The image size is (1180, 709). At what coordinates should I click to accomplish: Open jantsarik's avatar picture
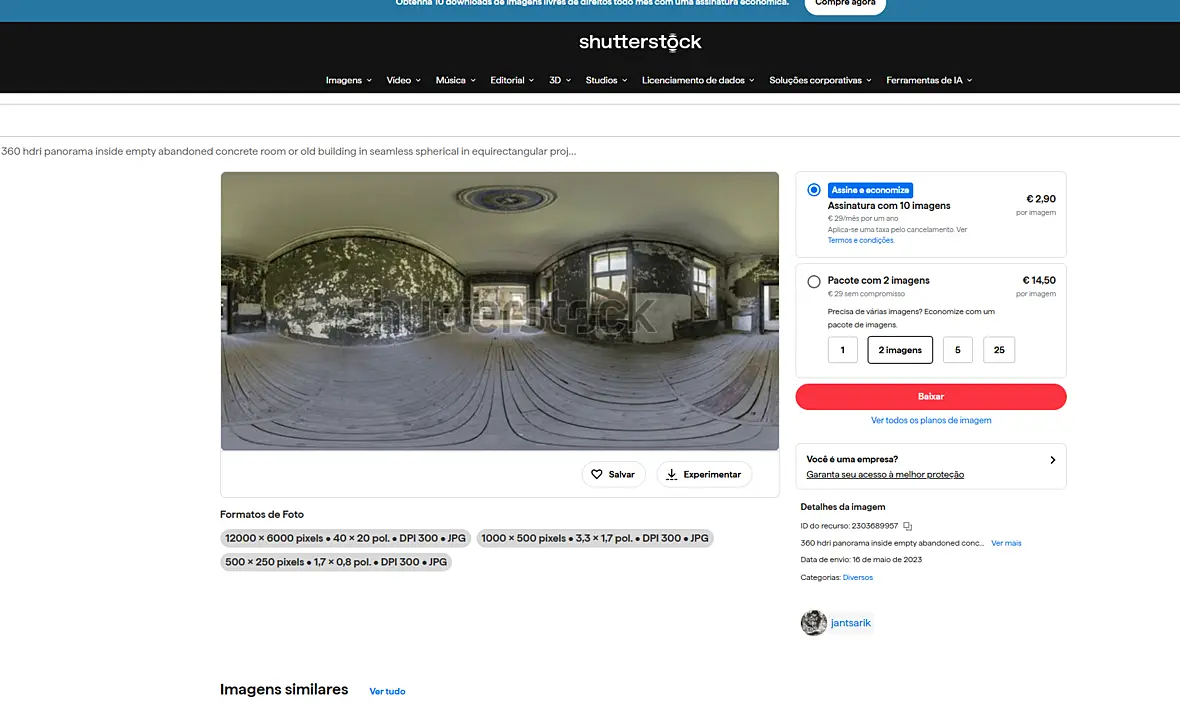814,622
